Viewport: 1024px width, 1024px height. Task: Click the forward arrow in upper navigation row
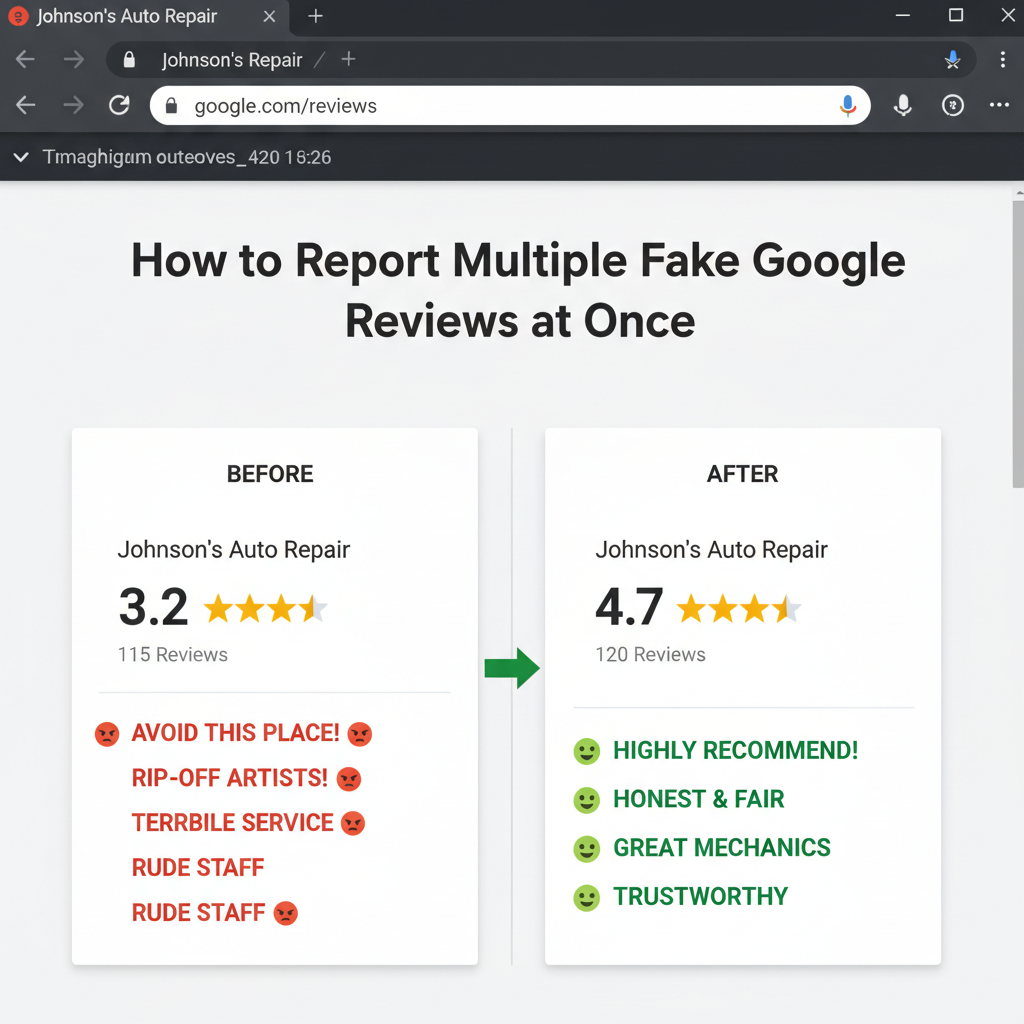[x=74, y=59]
